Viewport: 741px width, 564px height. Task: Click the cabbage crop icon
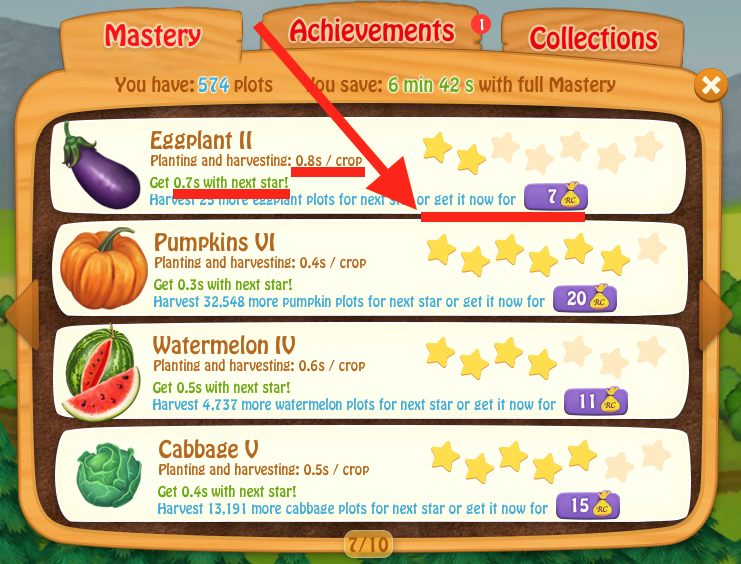pos(109,475)
